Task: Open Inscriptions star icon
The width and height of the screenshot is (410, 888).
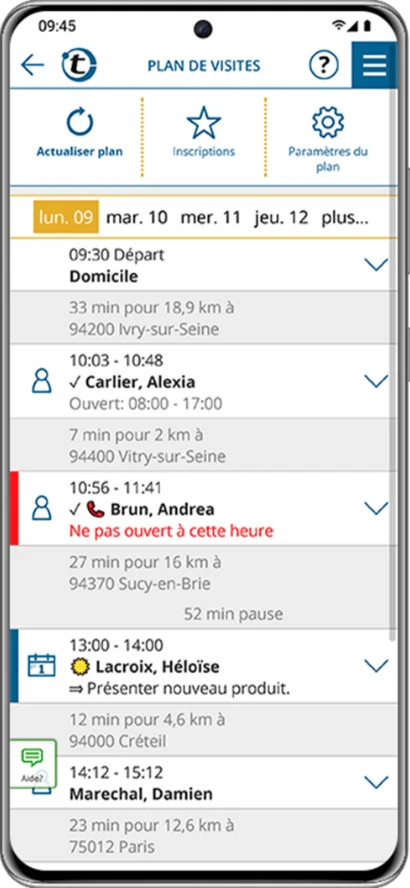Action: click(203, 122)
